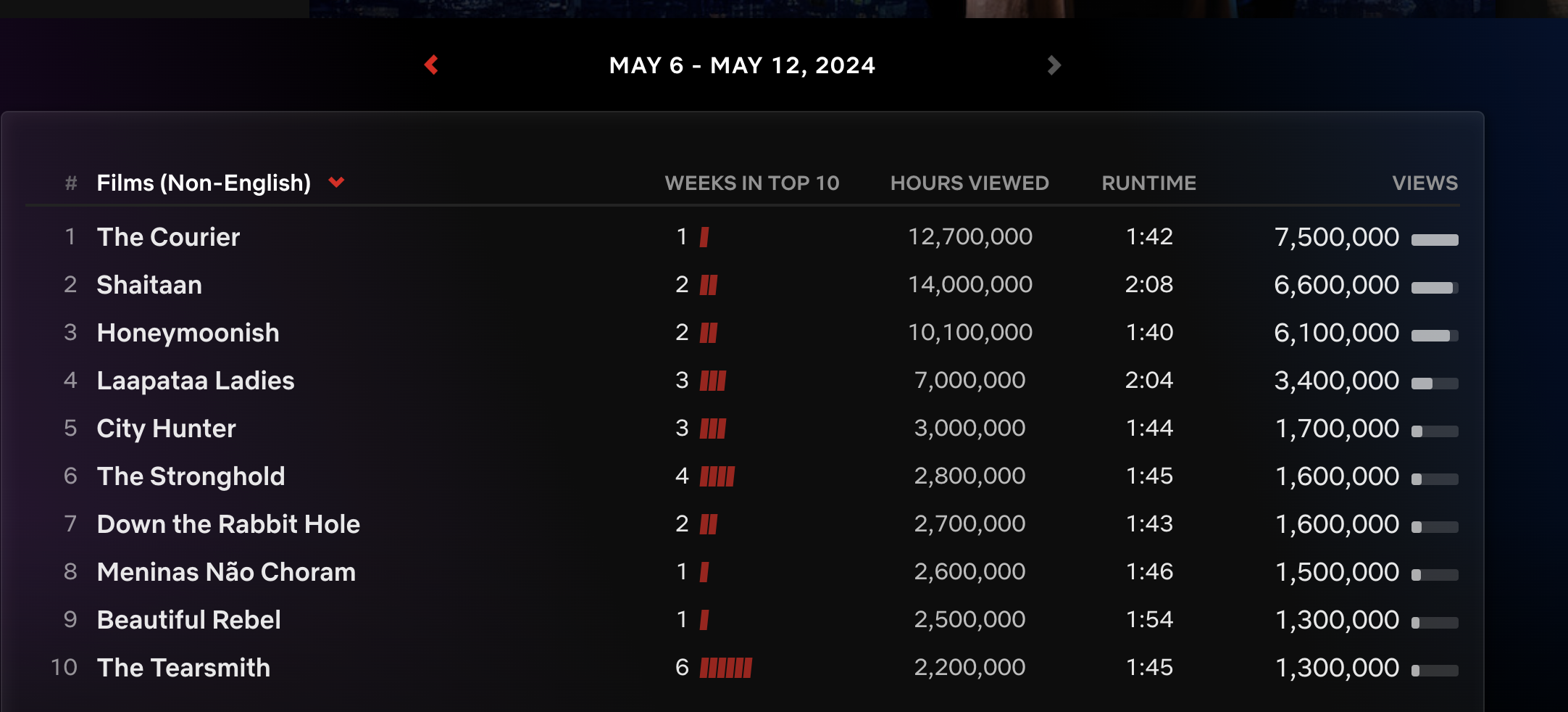The image size is (1568, 712).
Task: Click the views bar for The Courier
Action: [x=1435, y=240]
